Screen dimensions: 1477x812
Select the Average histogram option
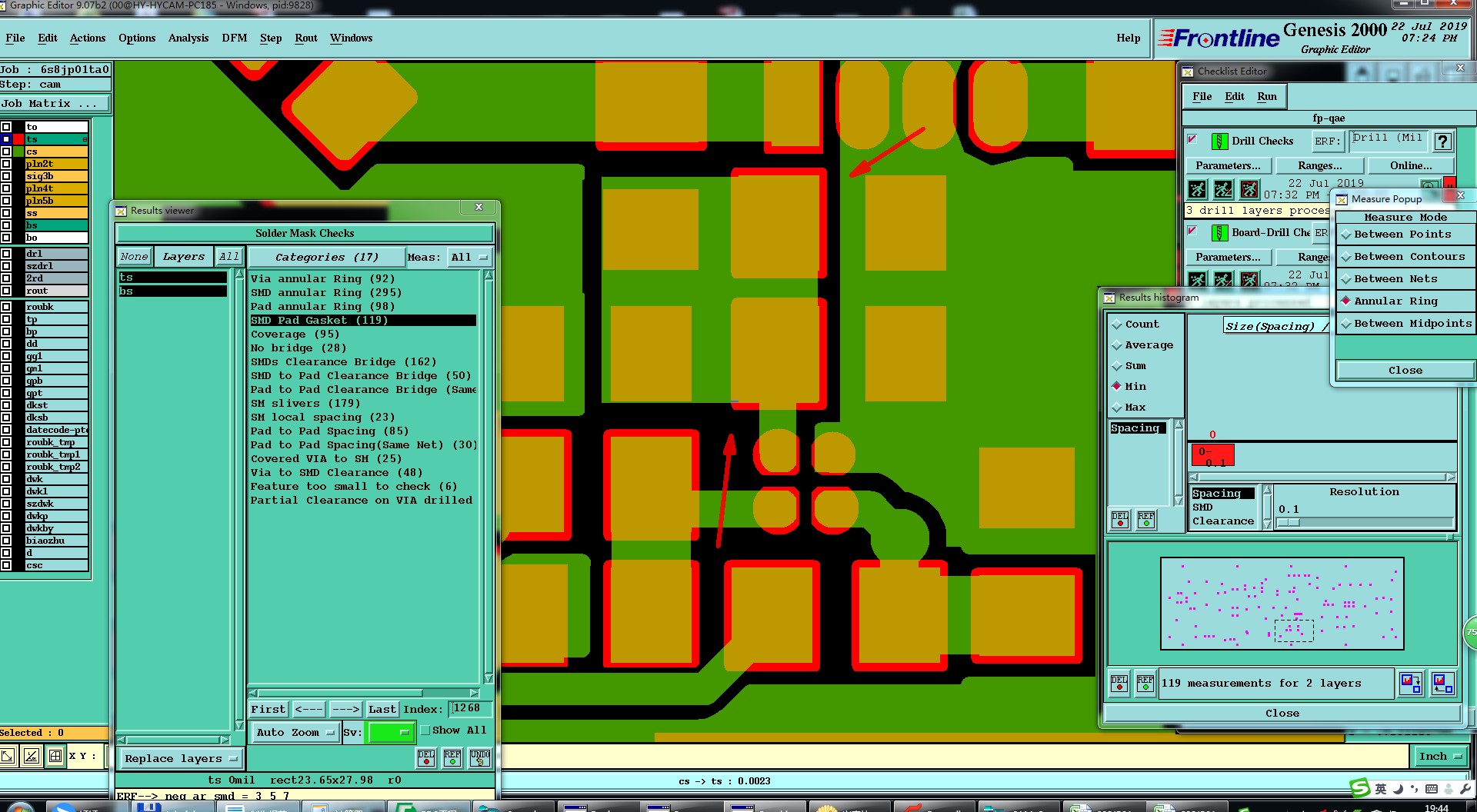tap(1142, 345)
